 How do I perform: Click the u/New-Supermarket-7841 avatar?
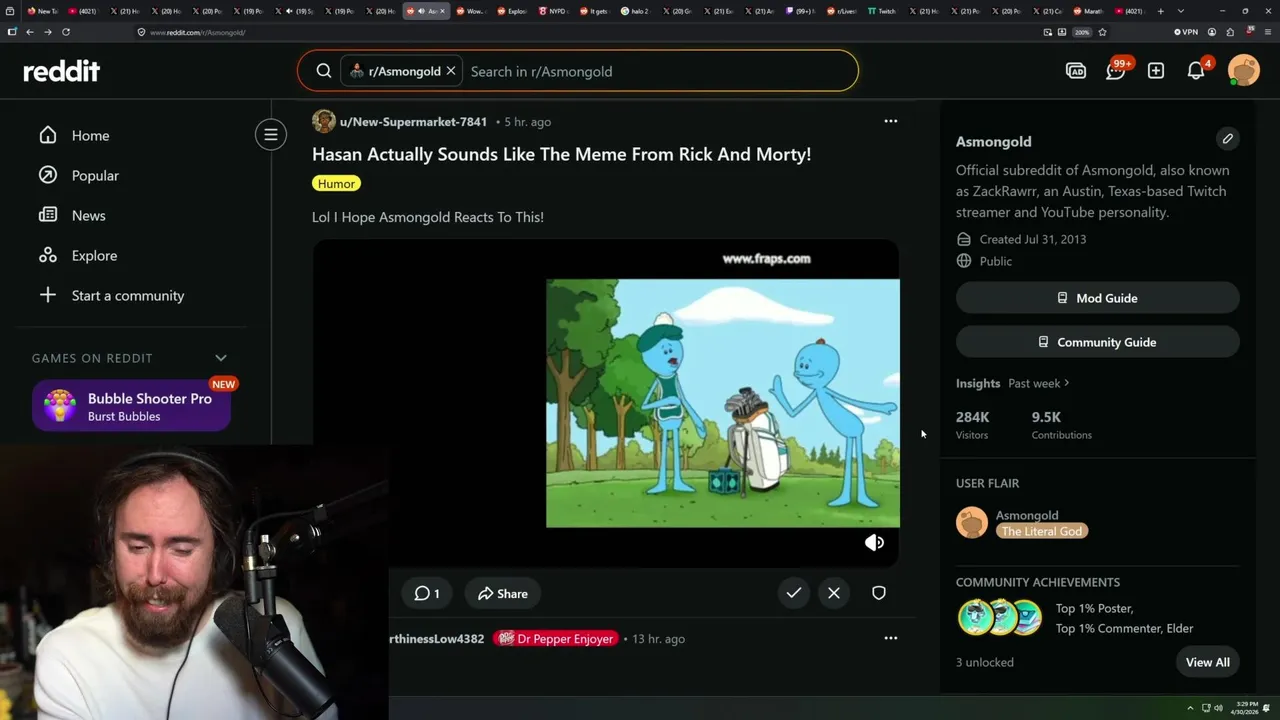pos(324,121)
